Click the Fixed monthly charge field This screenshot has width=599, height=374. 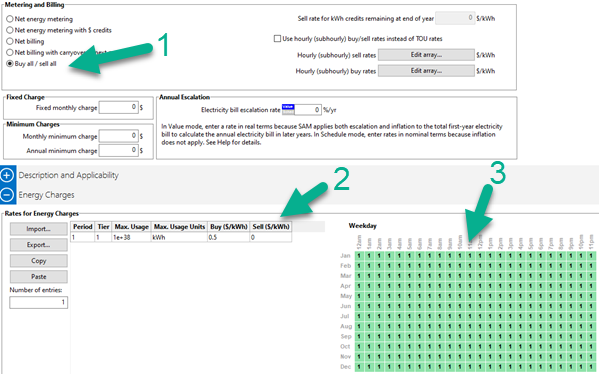pos(118,107)
